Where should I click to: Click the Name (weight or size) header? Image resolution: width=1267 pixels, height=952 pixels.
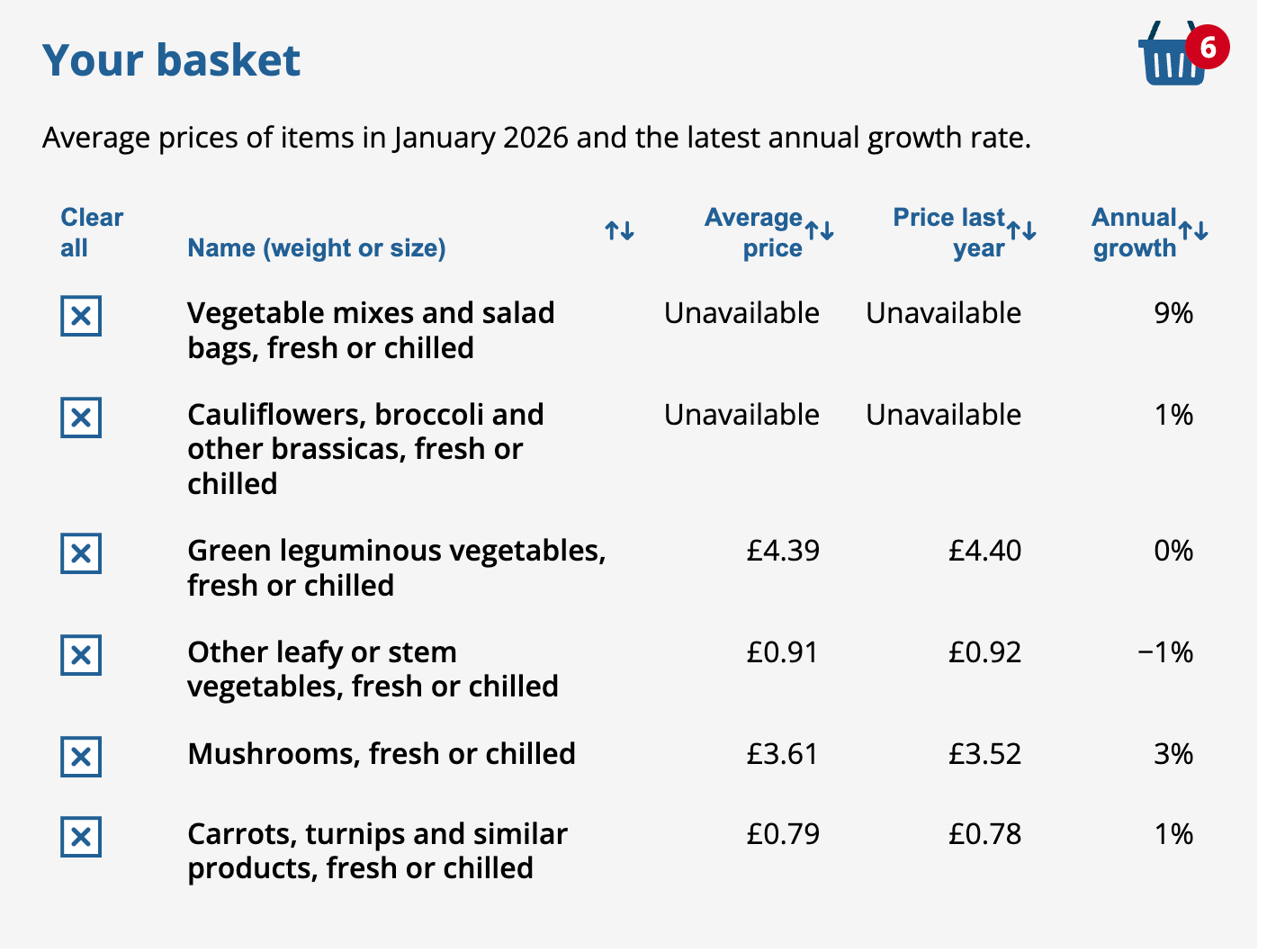coord(317,247)
